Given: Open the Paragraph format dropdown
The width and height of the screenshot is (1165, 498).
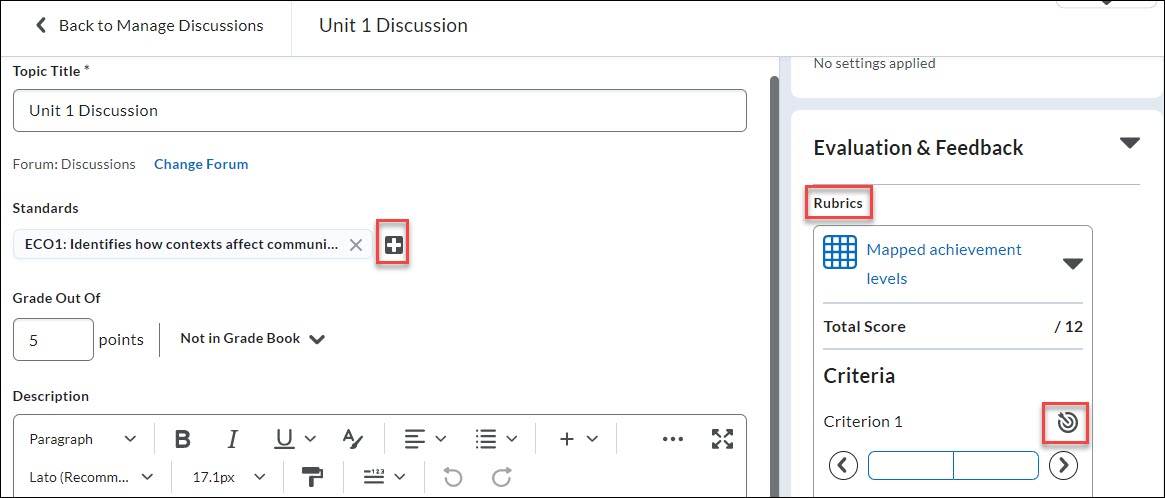Looking at the screenshot, I should pos(82,439).
